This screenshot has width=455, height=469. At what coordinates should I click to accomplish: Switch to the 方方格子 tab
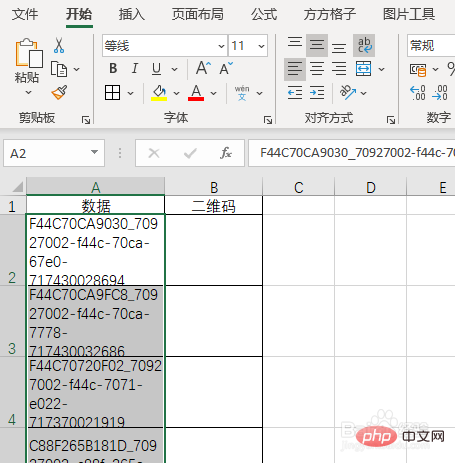(x=330, y=14)
